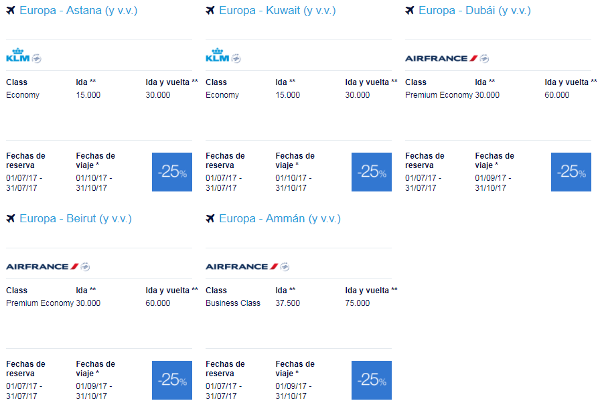Click the airplane icon beside Europa - Astana

point(11,10)
